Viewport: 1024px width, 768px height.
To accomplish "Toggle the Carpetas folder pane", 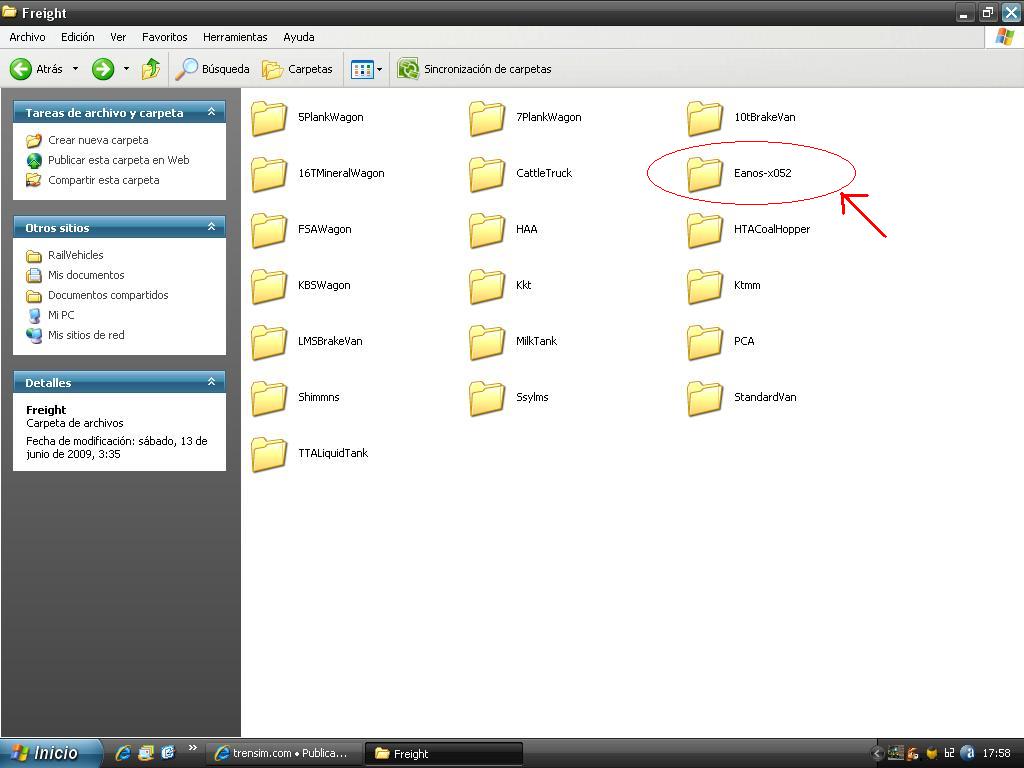I will click(x=297, y=69).
